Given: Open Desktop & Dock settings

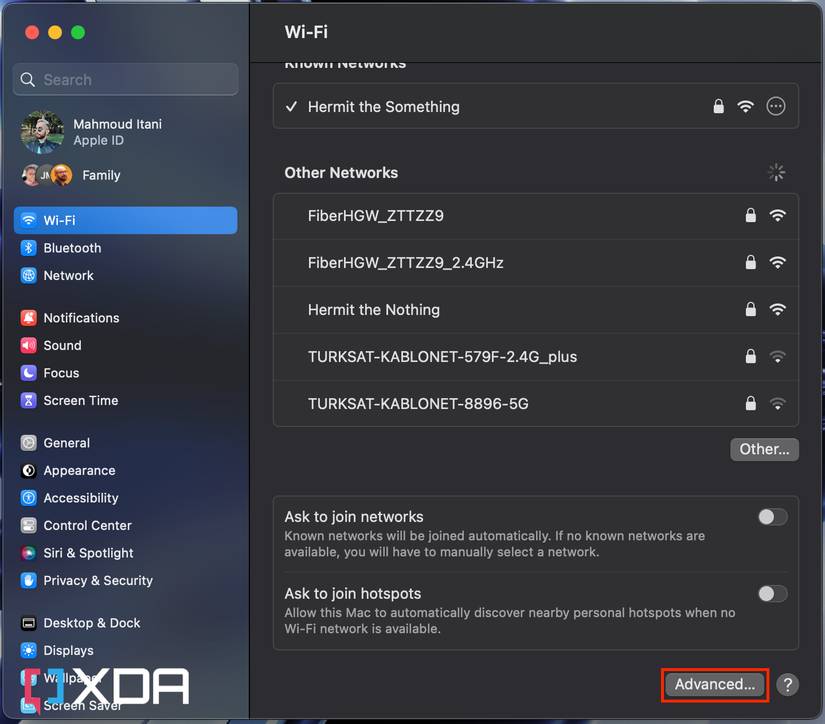Looking at the screenshot, I should point(125,623).
